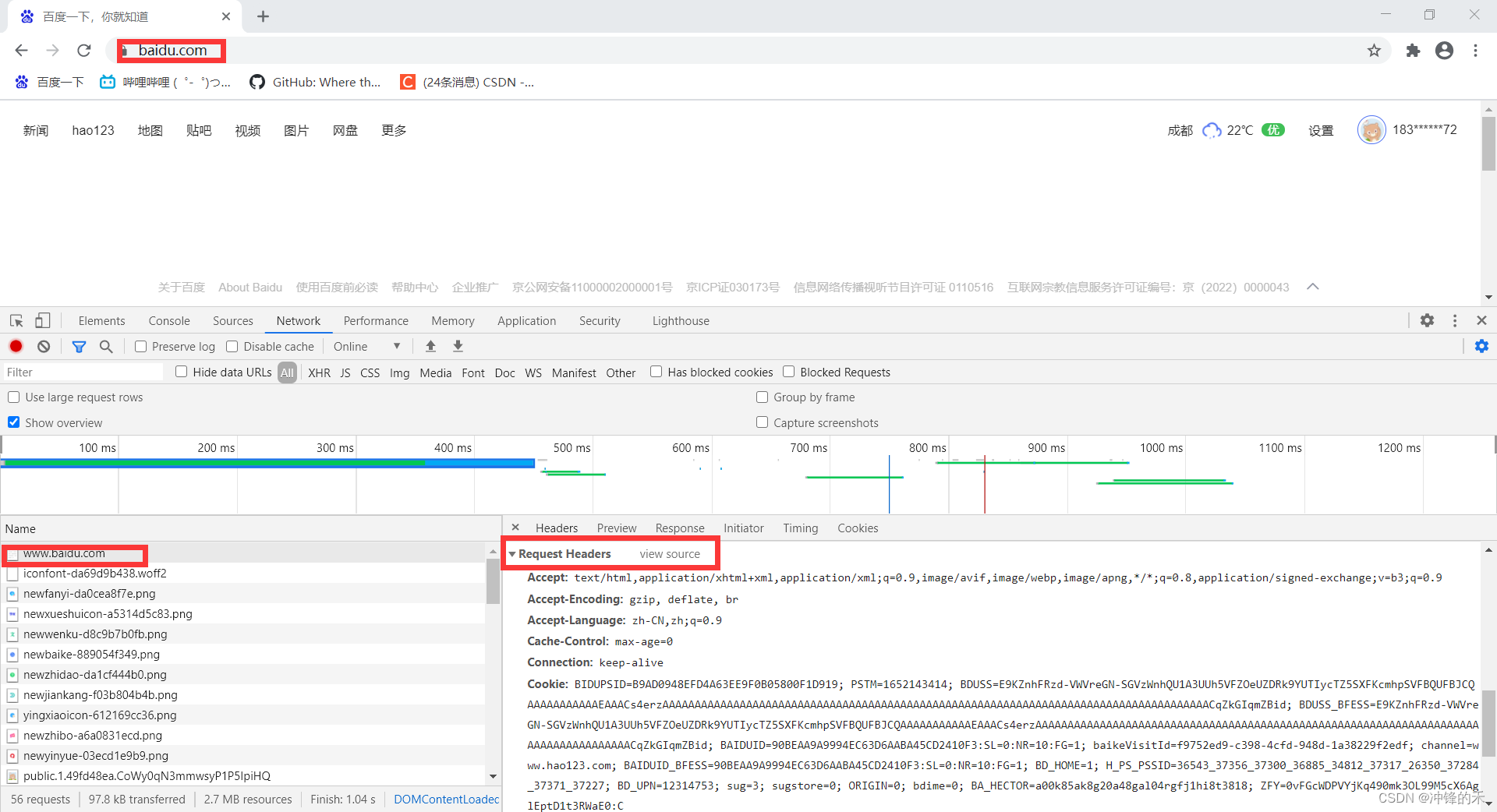
Task: Open hao123 from Baidu navigation
Action: click(93, 129)
